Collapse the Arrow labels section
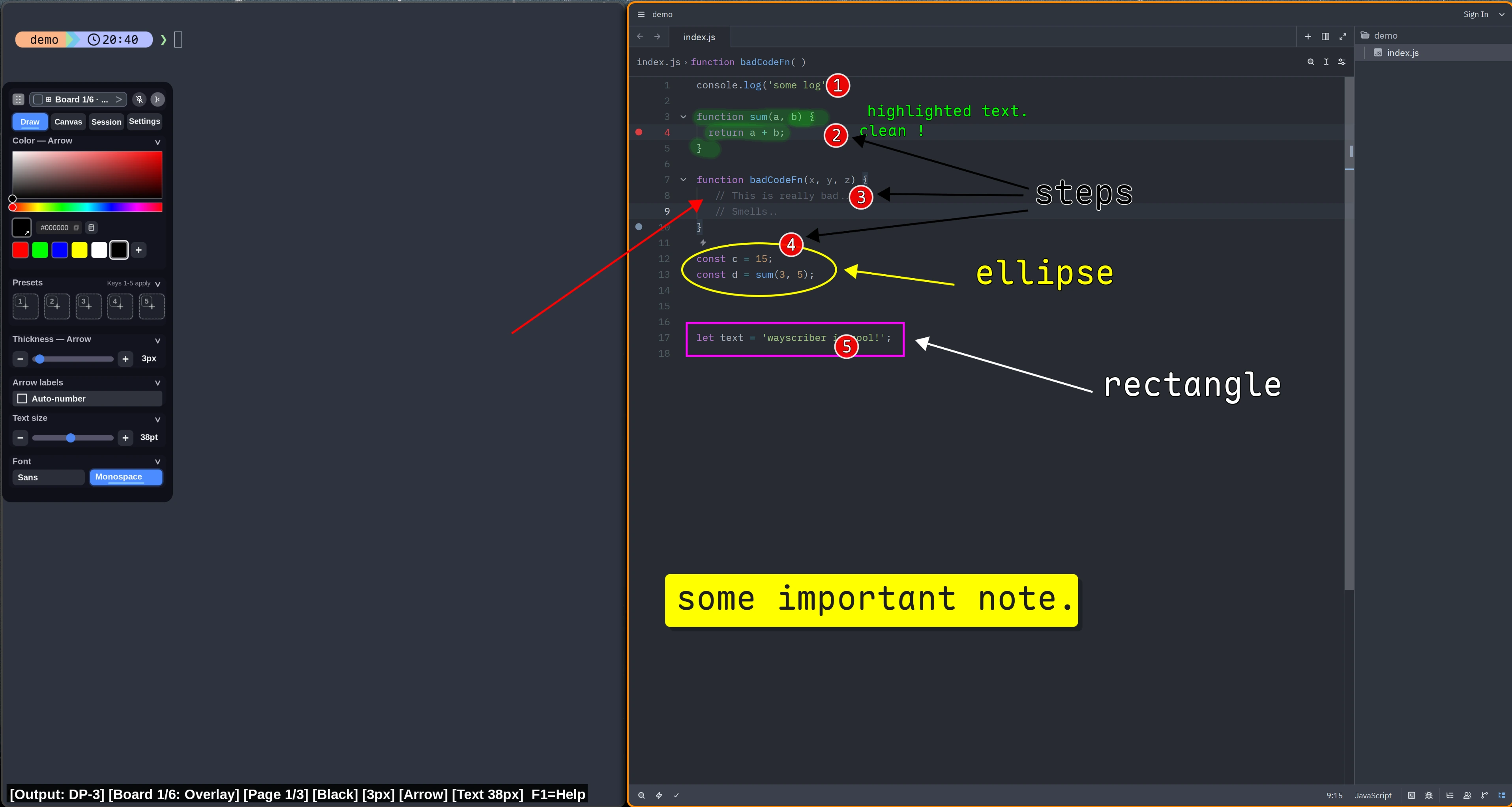Image resolution: width=1512 pixels, height=807 pixels. point(157,383)
